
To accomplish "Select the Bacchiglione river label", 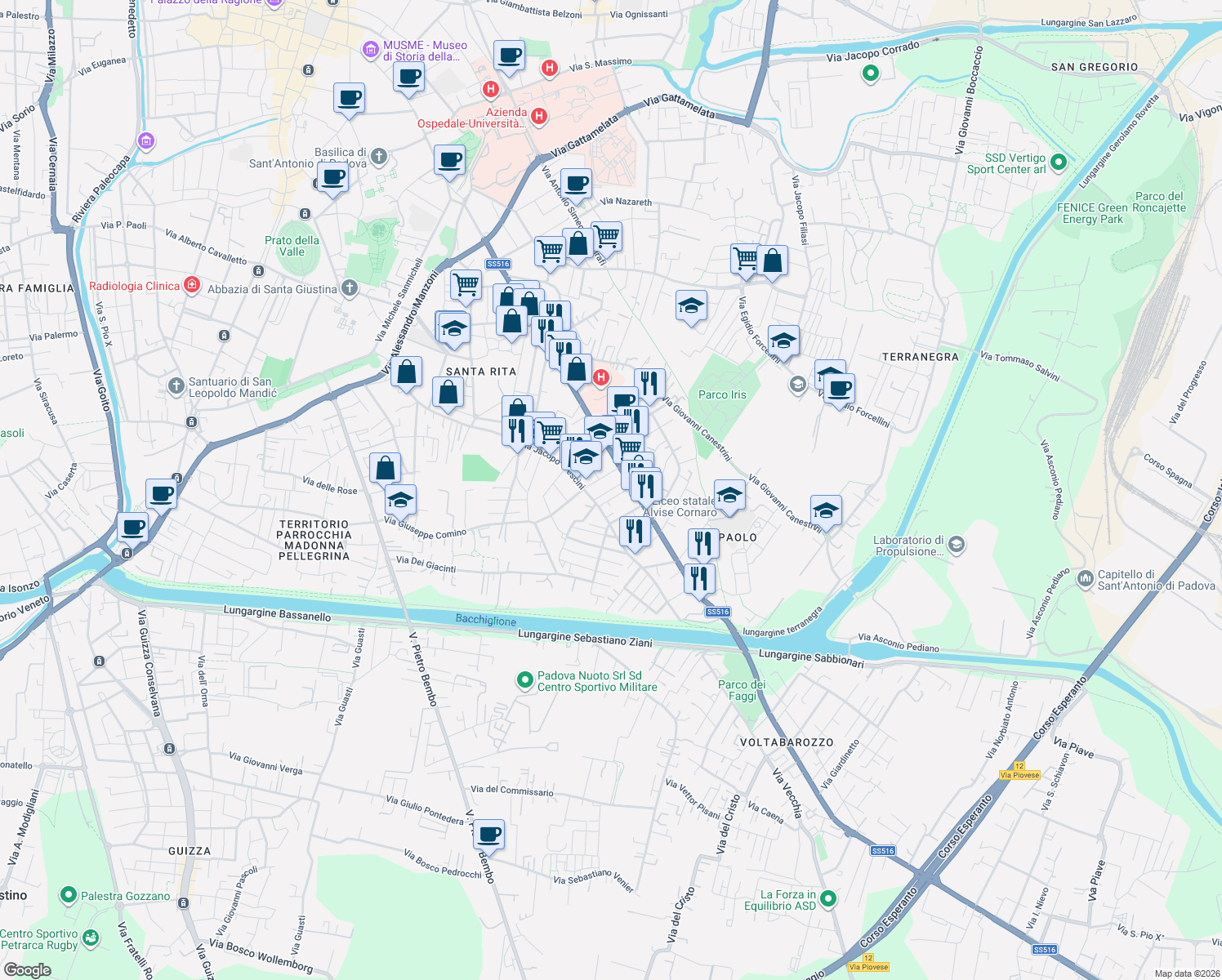I will 486,620.
